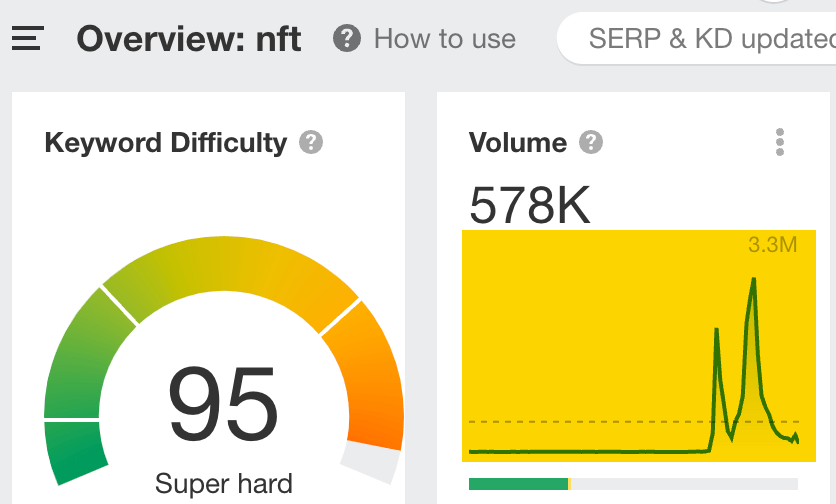Click the 95 Keyword Difficulty score
The height and width of the screenshot is (504, 836).
223,404
